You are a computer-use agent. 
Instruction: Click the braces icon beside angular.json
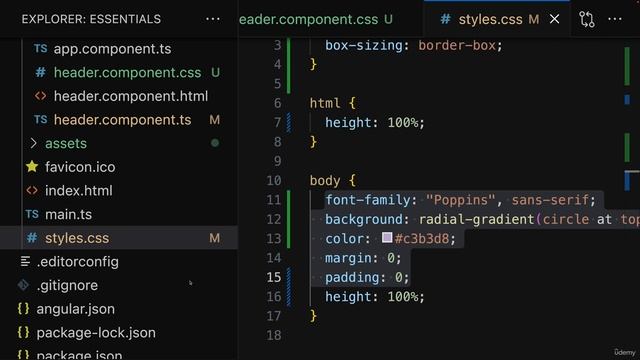coord(23,309)
